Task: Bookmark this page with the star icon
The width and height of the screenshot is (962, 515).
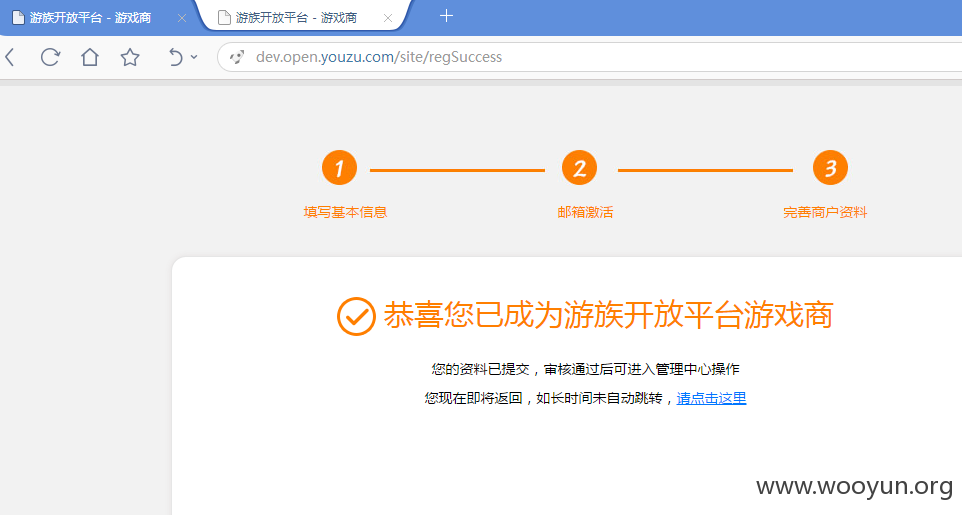Action: pyautogui.click(x=129, y=57)
